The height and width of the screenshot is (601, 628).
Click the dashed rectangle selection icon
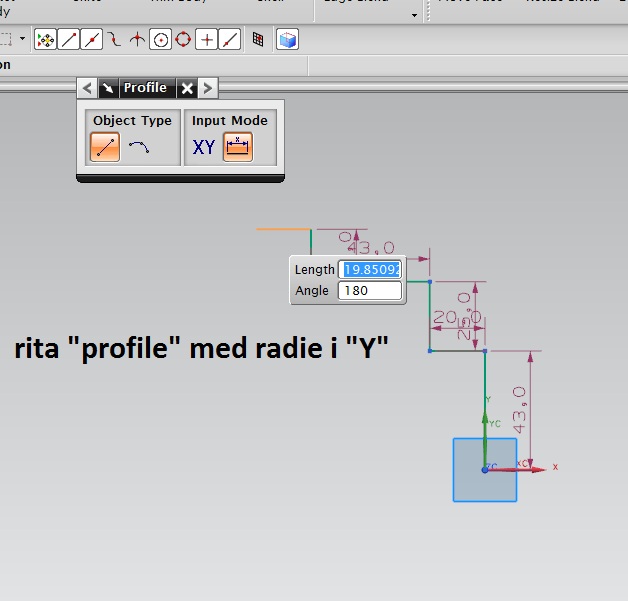click(6, 39)
